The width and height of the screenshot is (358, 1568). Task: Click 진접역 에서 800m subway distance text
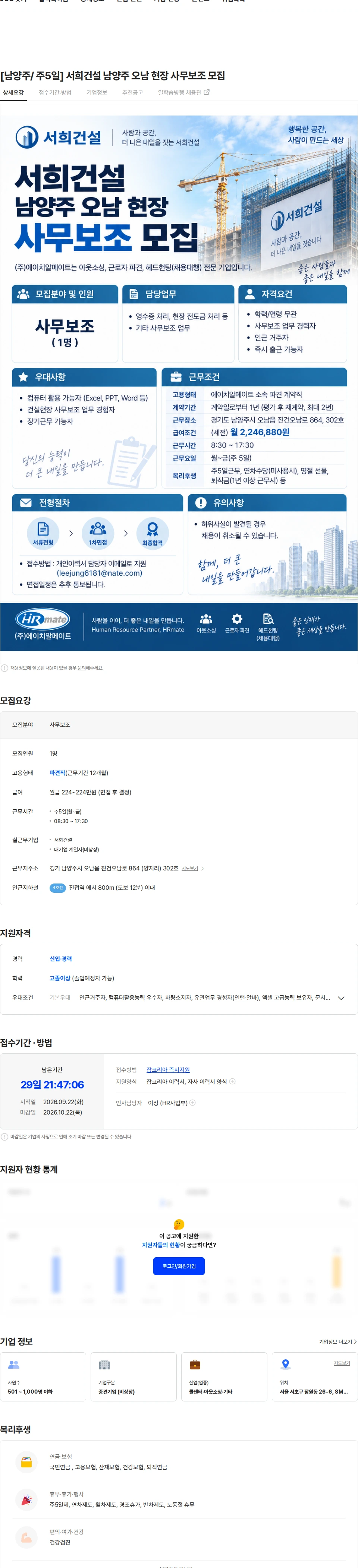112,888
